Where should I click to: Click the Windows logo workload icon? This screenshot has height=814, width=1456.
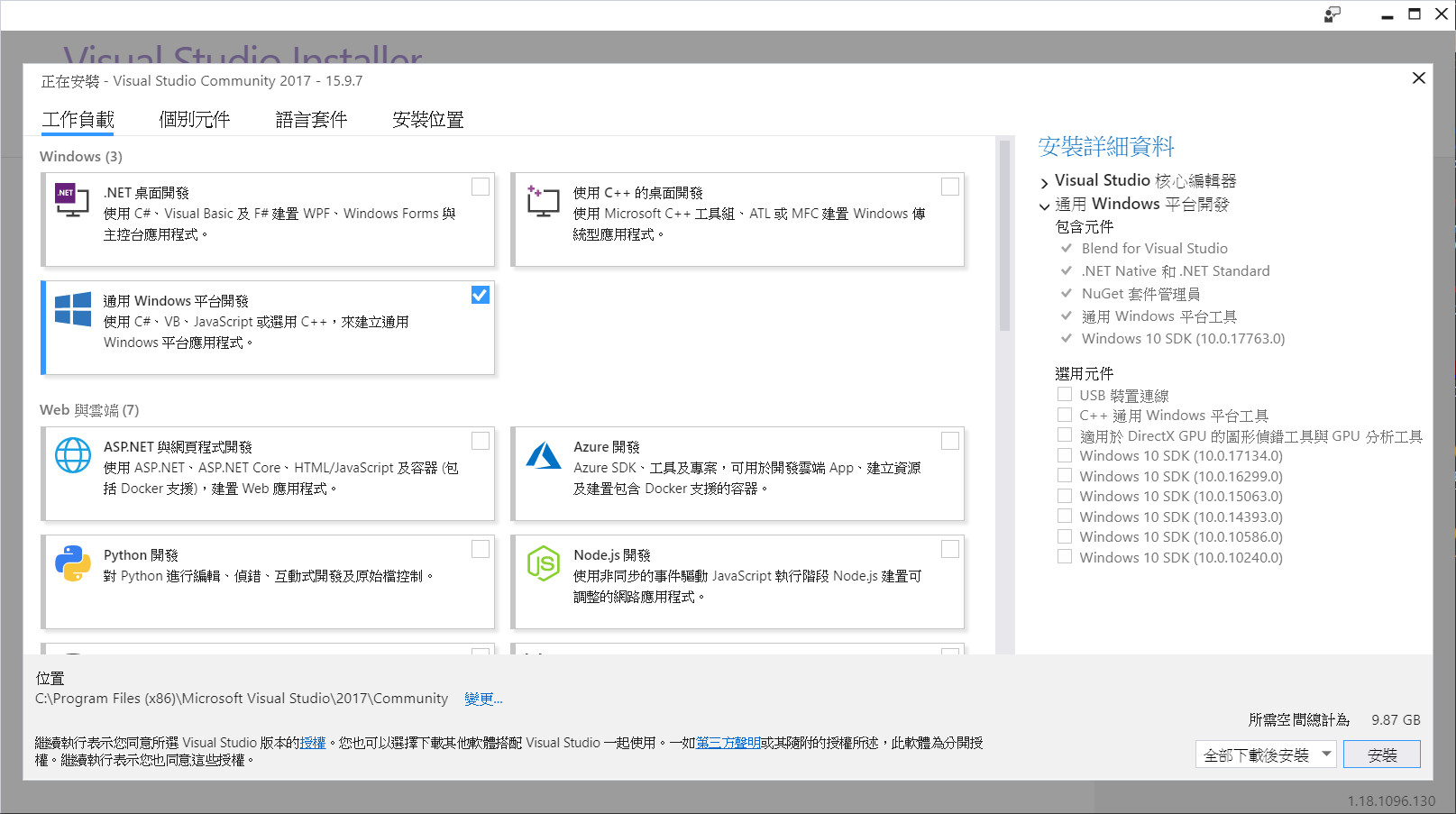[72, 309]
